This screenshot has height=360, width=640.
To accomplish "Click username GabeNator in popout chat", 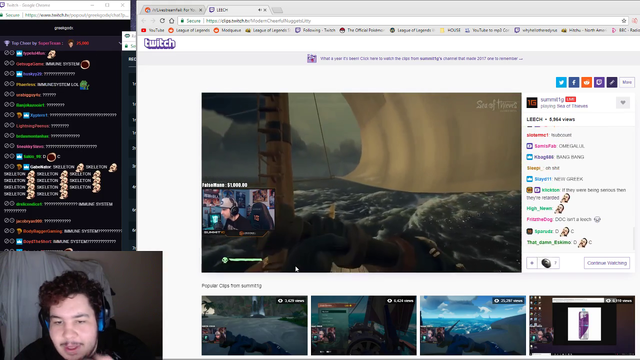I will coord(40,167).
